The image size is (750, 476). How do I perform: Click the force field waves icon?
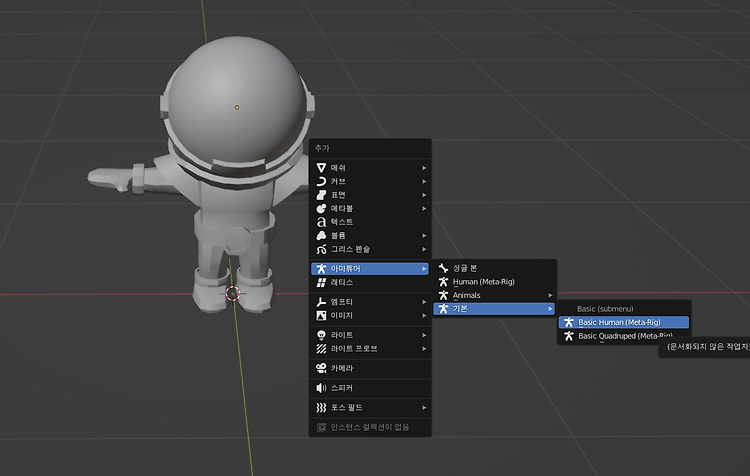[321, 408]
